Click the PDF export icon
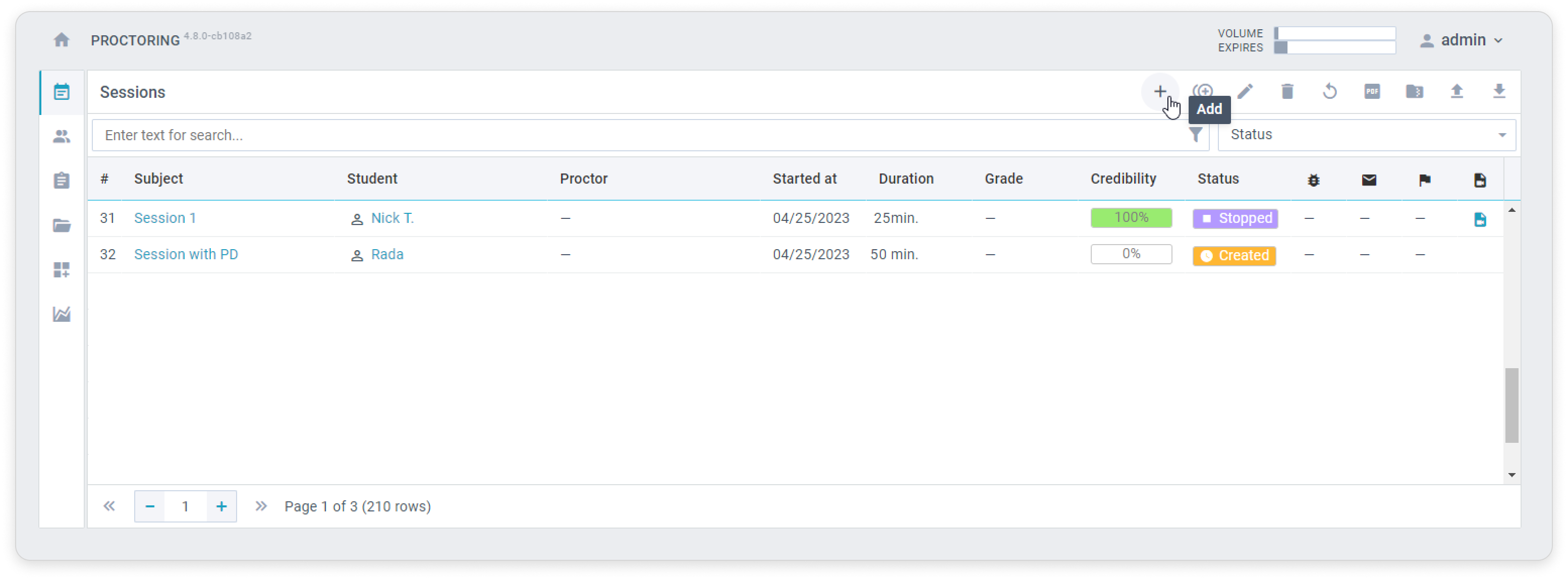This screenshot has height=580, width=1568. pyautogui.click(x=1372, y=91)
